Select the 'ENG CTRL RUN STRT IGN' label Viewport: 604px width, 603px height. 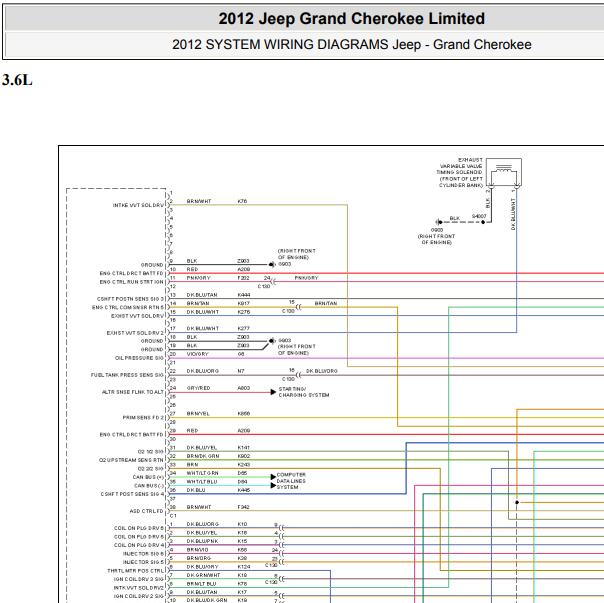pyautogui.click(x=132, y=282)
